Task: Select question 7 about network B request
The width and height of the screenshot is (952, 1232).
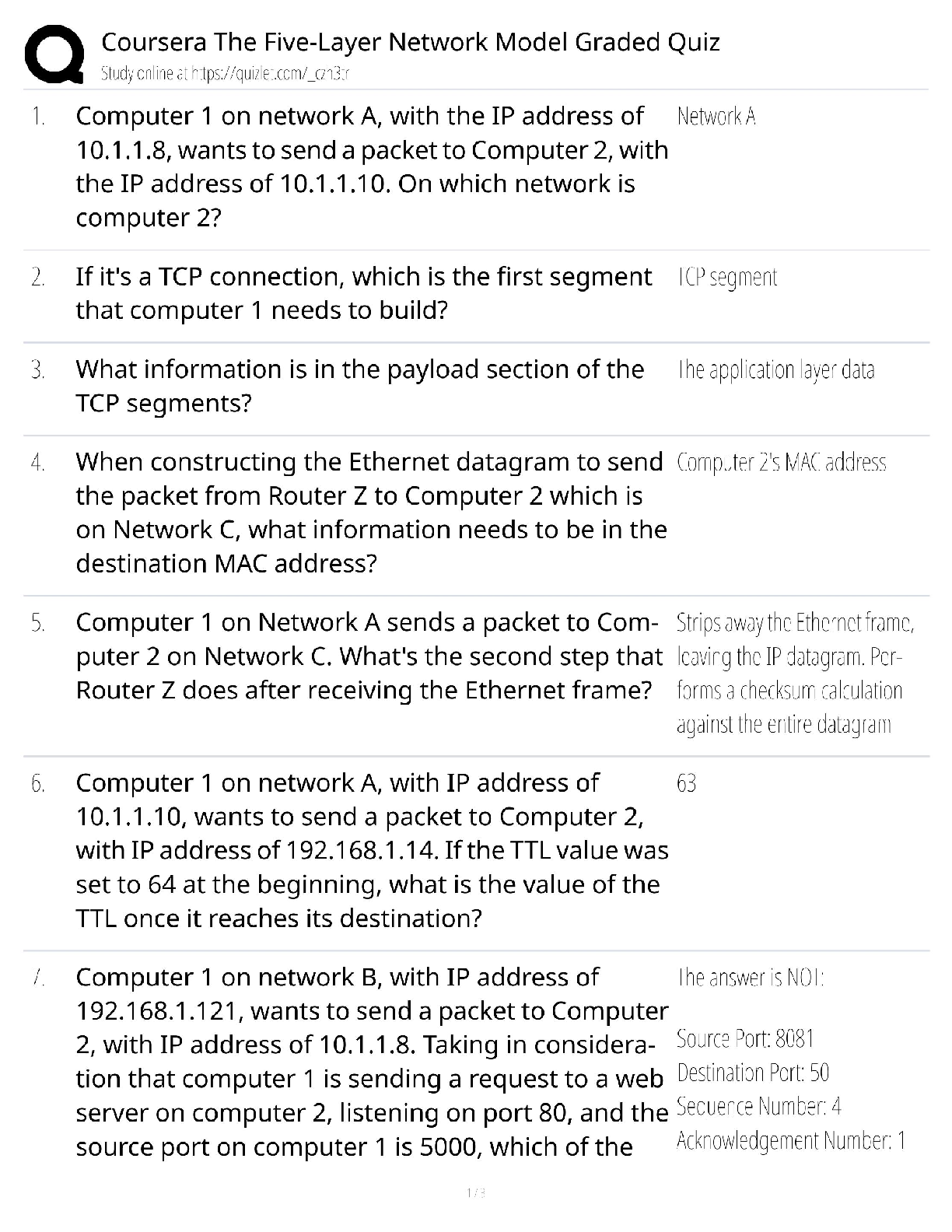Action: [372, 1062]
